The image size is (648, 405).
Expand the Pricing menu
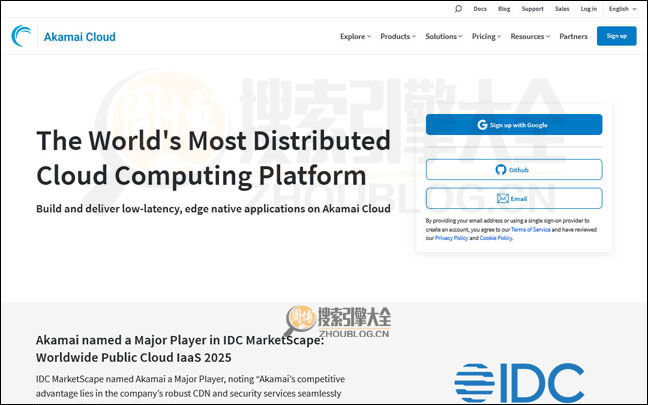[x=486, y=36]
